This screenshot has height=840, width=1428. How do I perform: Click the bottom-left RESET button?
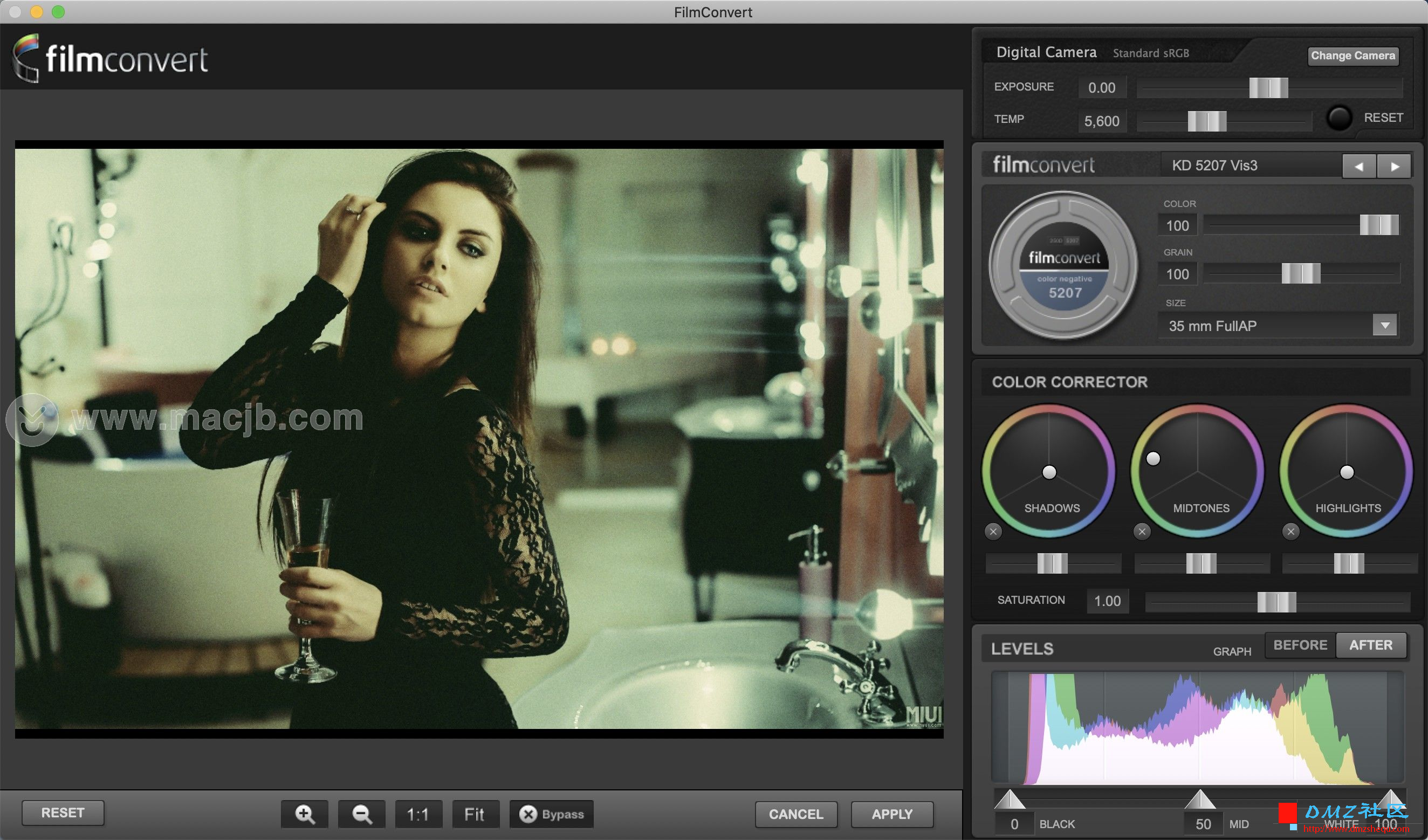click(x=63, y=813)
